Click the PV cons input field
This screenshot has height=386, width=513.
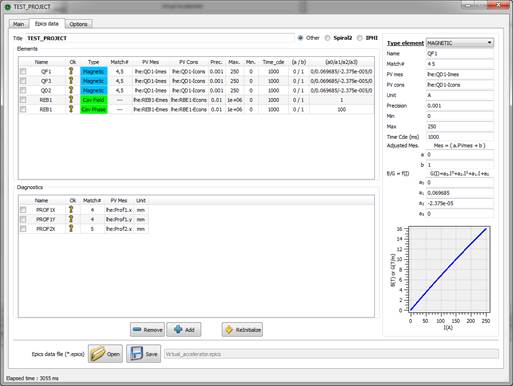pyautogui.click(x=460, y=85)
